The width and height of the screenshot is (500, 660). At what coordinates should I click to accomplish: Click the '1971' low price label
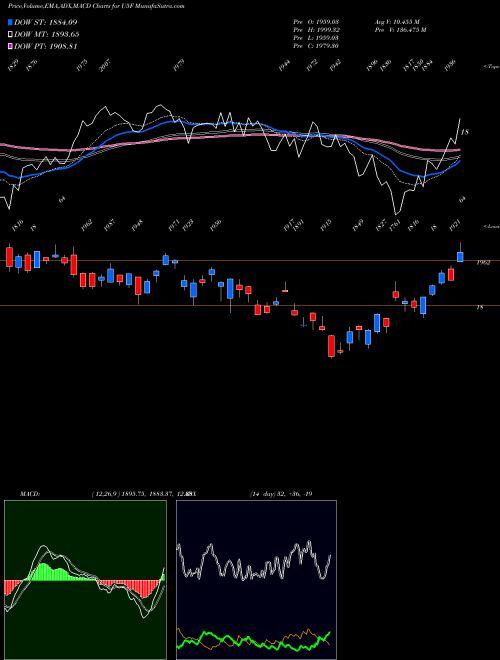point(173,225)
